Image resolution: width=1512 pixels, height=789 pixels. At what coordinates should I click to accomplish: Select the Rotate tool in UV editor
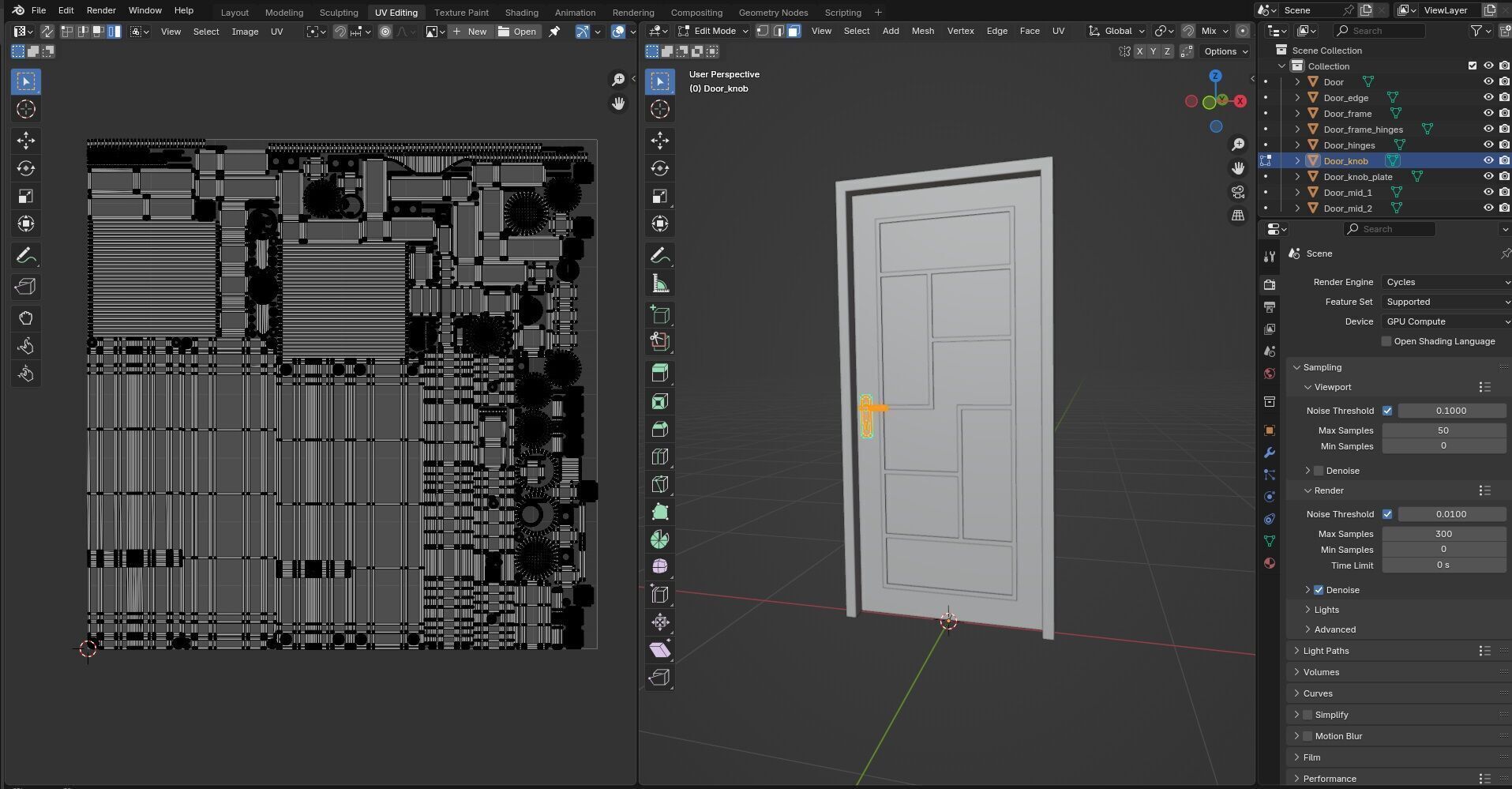pos(26,168)
